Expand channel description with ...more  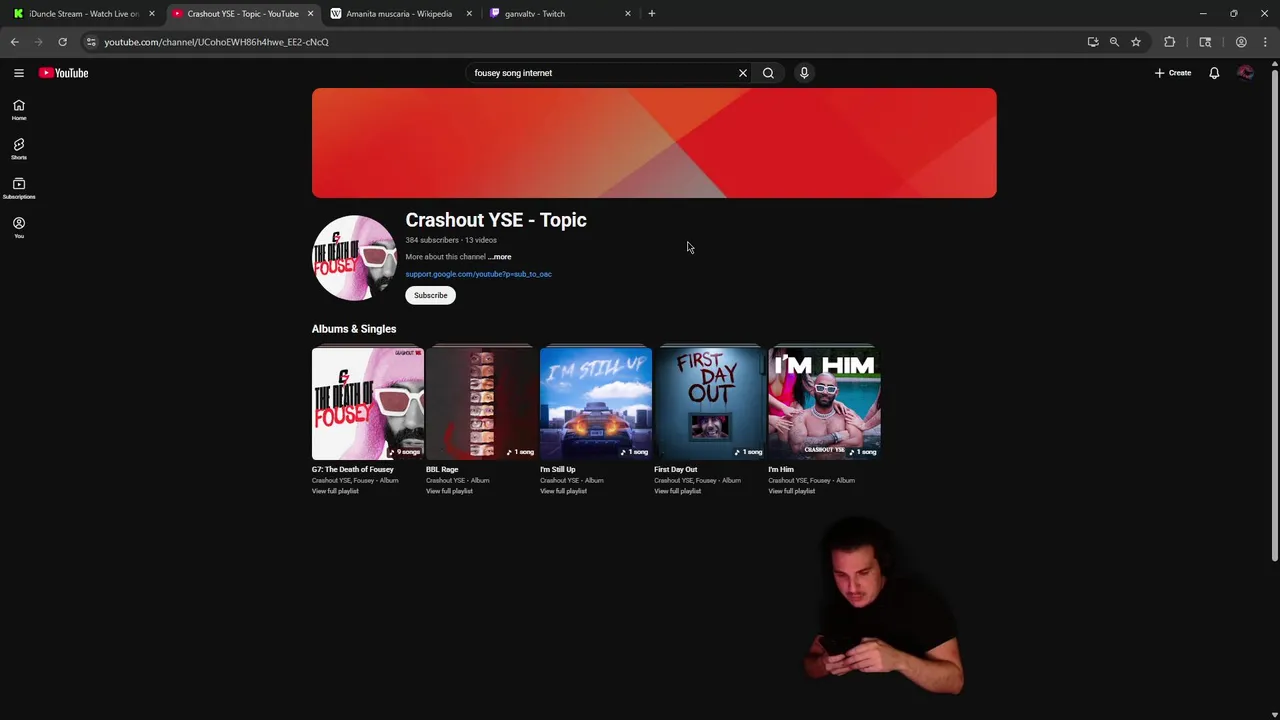(x=500, y=257)
